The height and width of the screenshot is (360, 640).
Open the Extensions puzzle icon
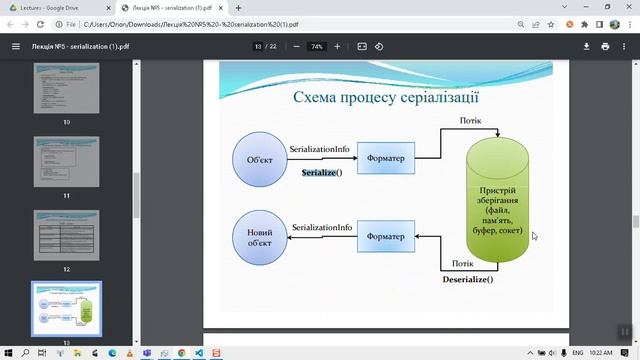584,24
